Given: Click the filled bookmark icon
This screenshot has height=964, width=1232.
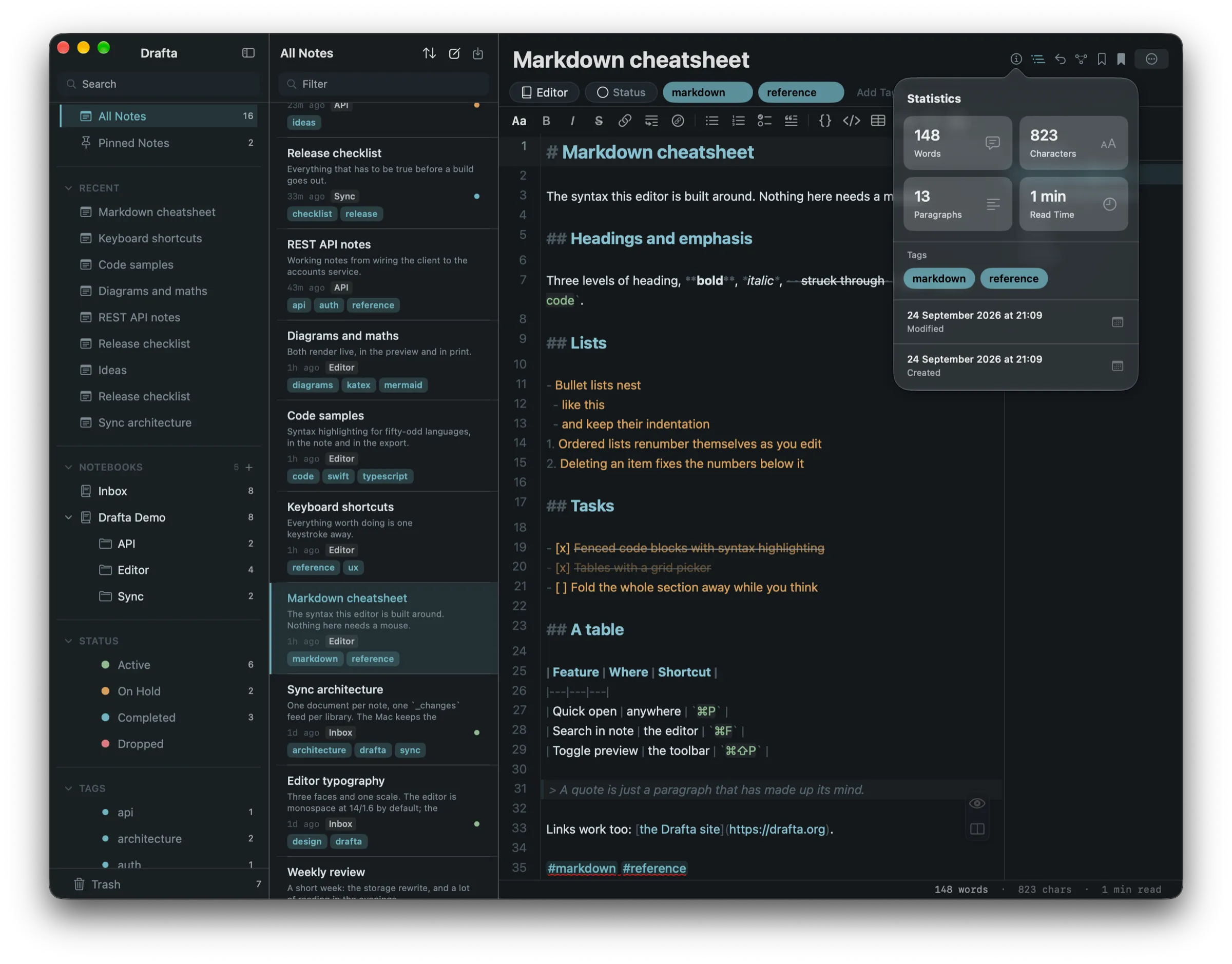Looking at the screenshot, I should point(1122,59).
